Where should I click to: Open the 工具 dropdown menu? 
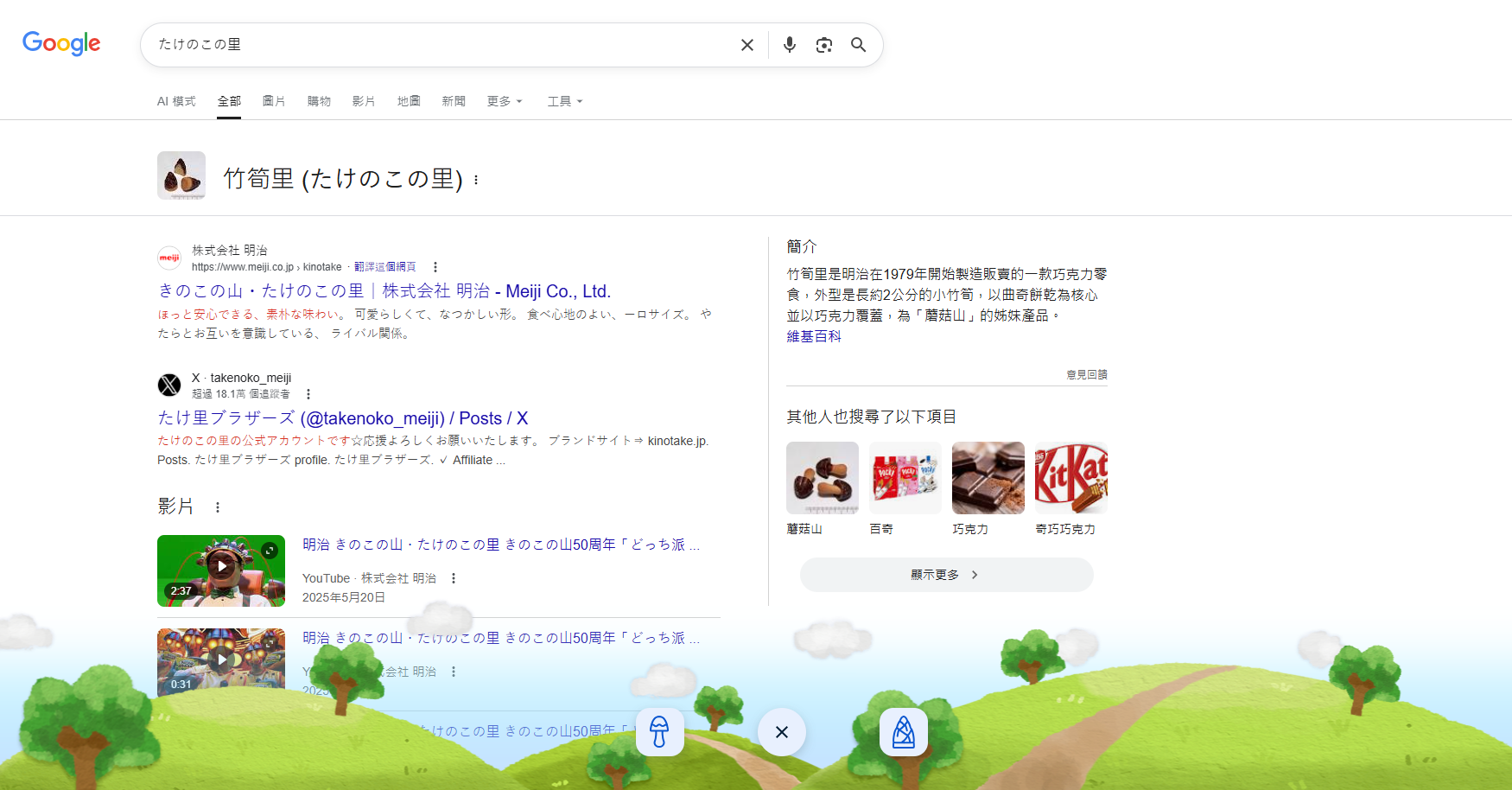point(564,101)
